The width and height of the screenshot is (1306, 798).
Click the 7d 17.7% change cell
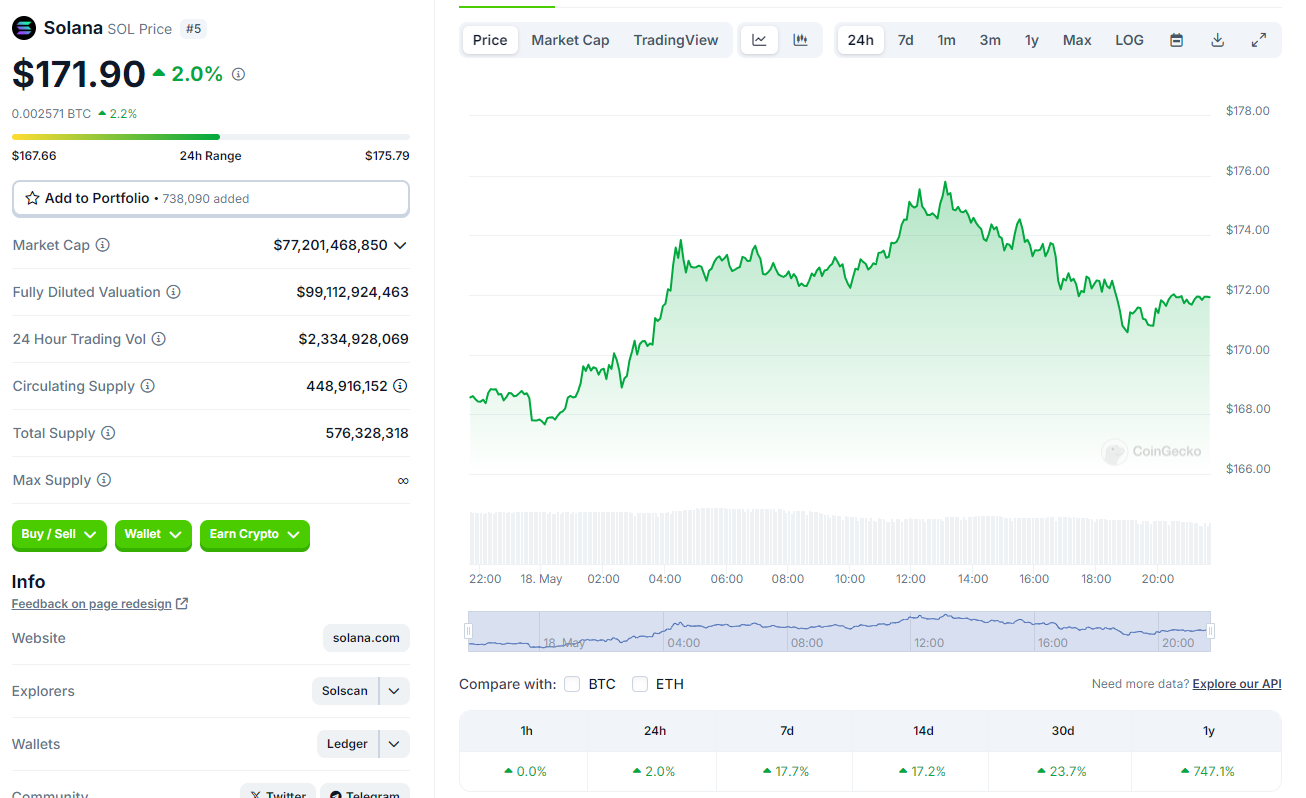pyautogui.click(x=785, y=771)
